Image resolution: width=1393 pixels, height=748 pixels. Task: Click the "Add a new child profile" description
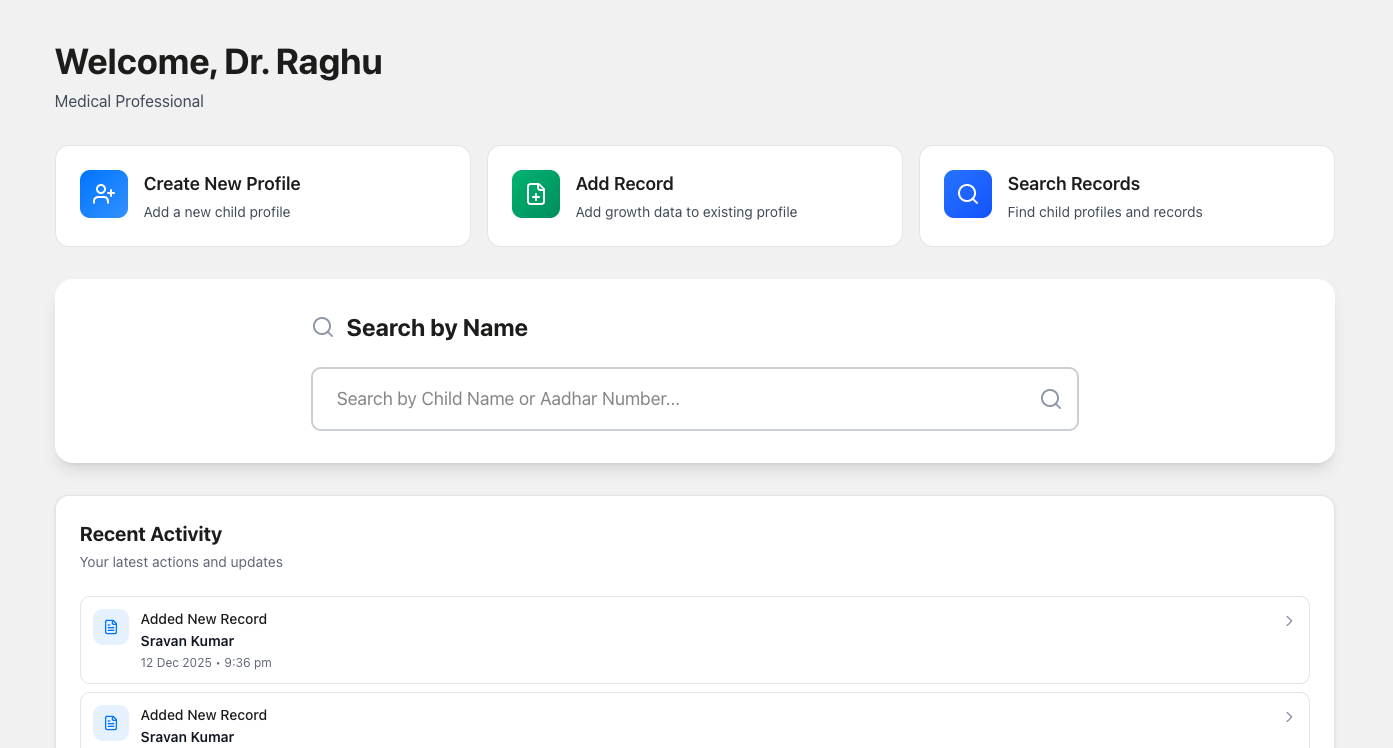[217, 212]
